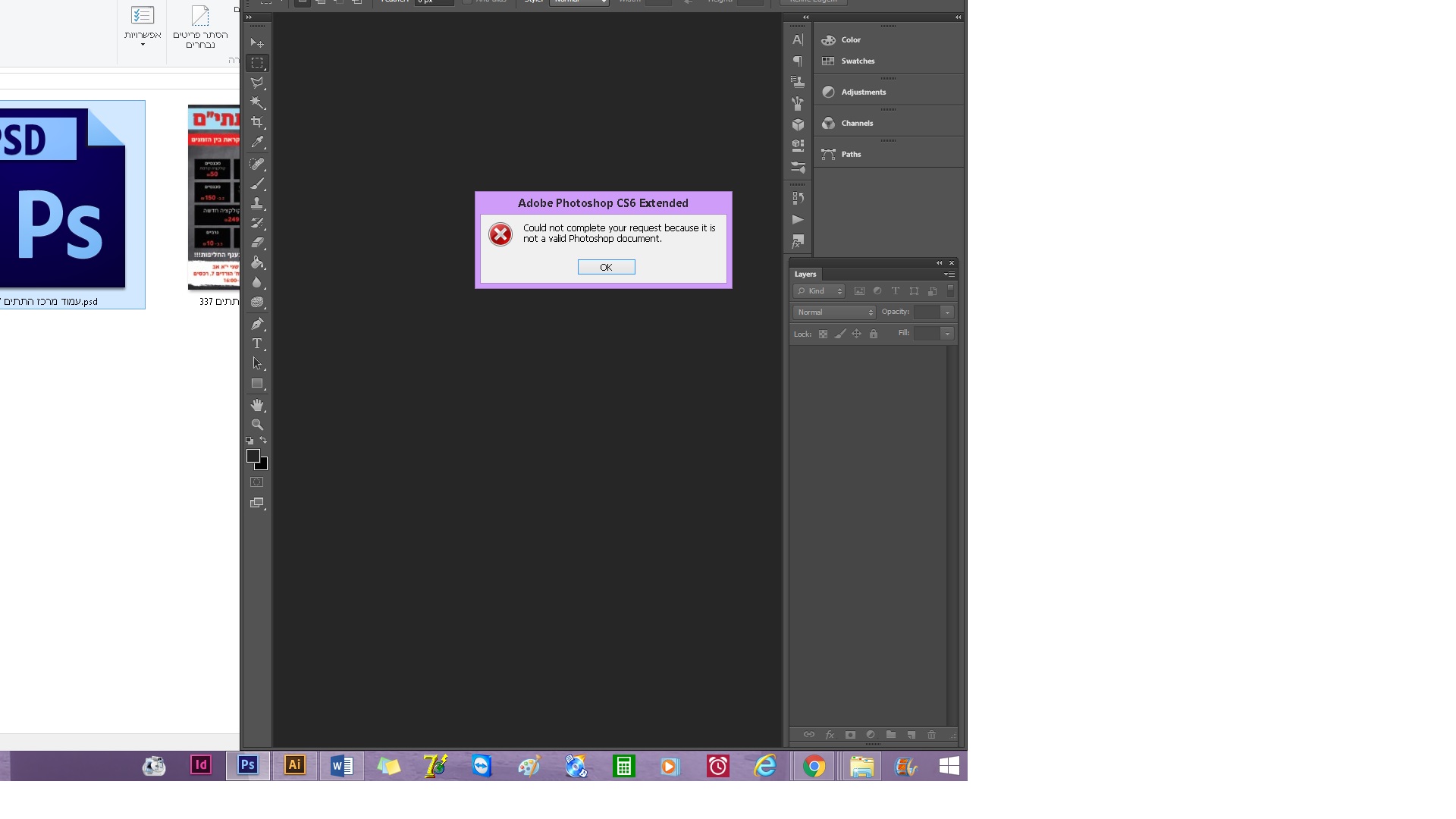Select the Hand tool
1456x819 pixels.
point(257,405)
